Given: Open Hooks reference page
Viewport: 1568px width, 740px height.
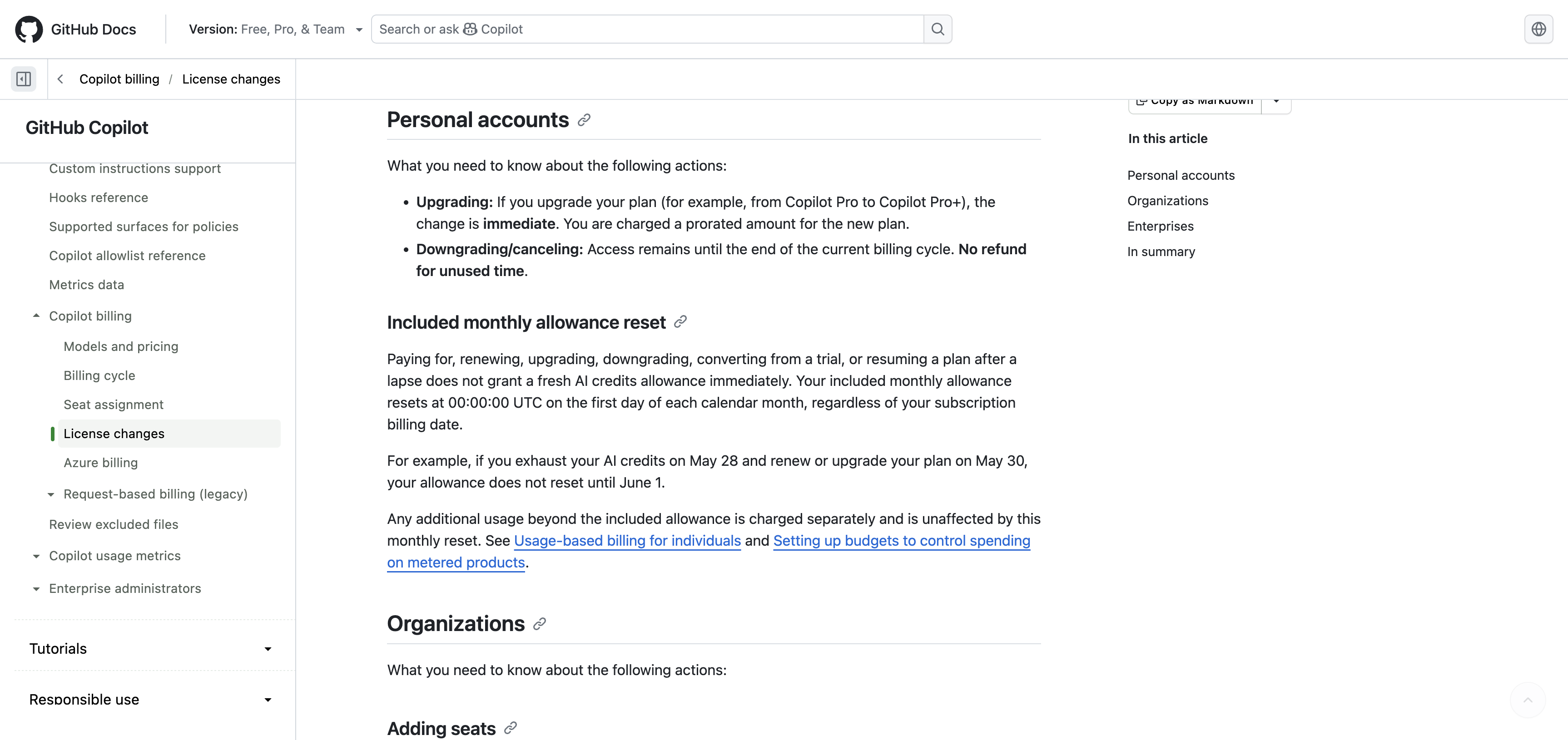Looking at the screenshot, I should click(x=99, y=198).
